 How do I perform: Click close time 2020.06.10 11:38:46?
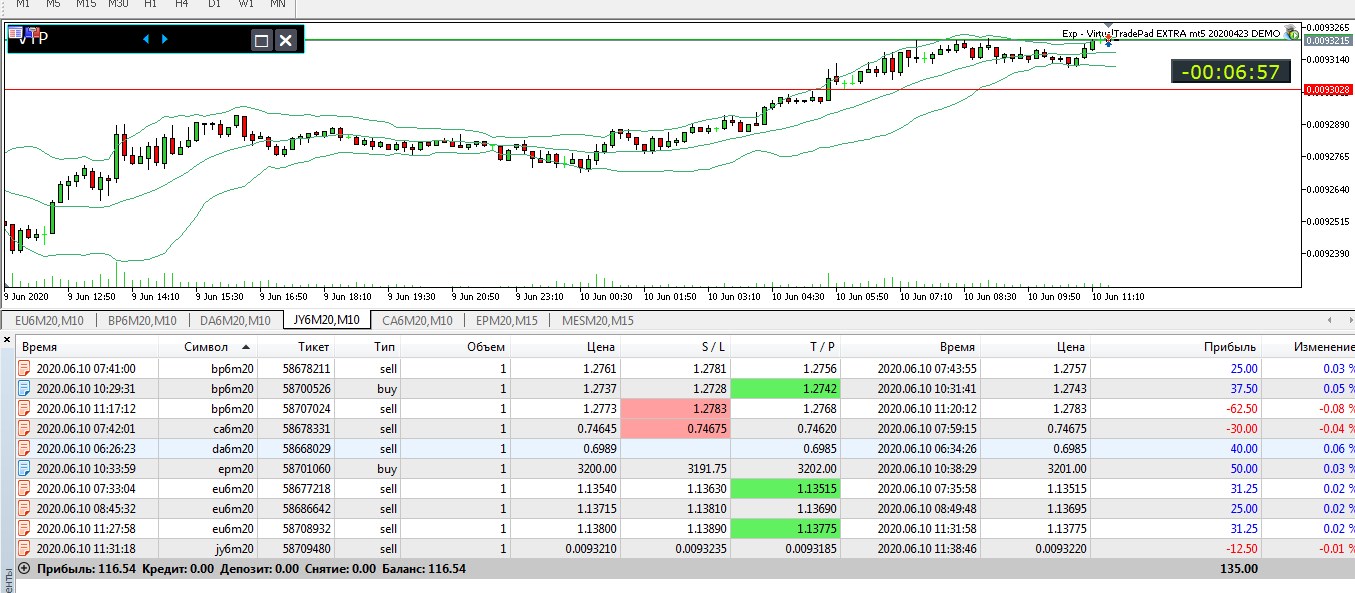click(927, 548)
